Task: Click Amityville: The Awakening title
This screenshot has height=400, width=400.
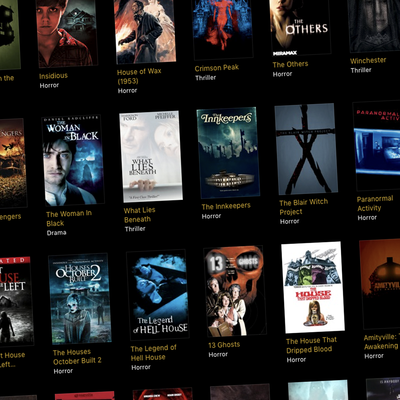Action: pos(382,342)
